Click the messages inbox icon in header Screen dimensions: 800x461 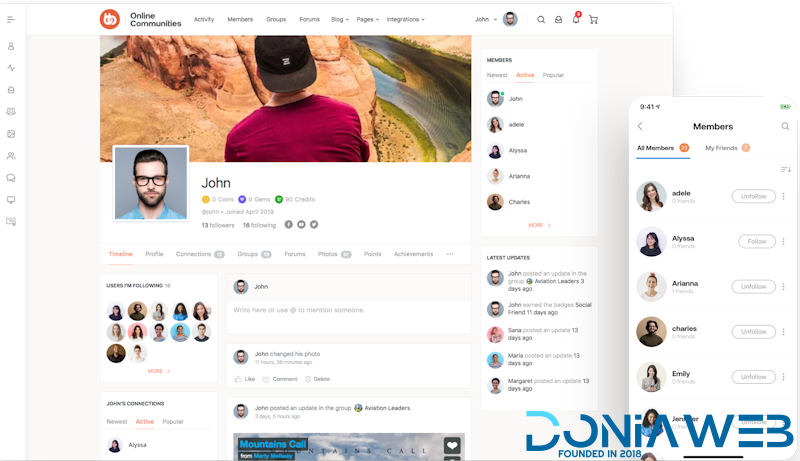[558, 19]
